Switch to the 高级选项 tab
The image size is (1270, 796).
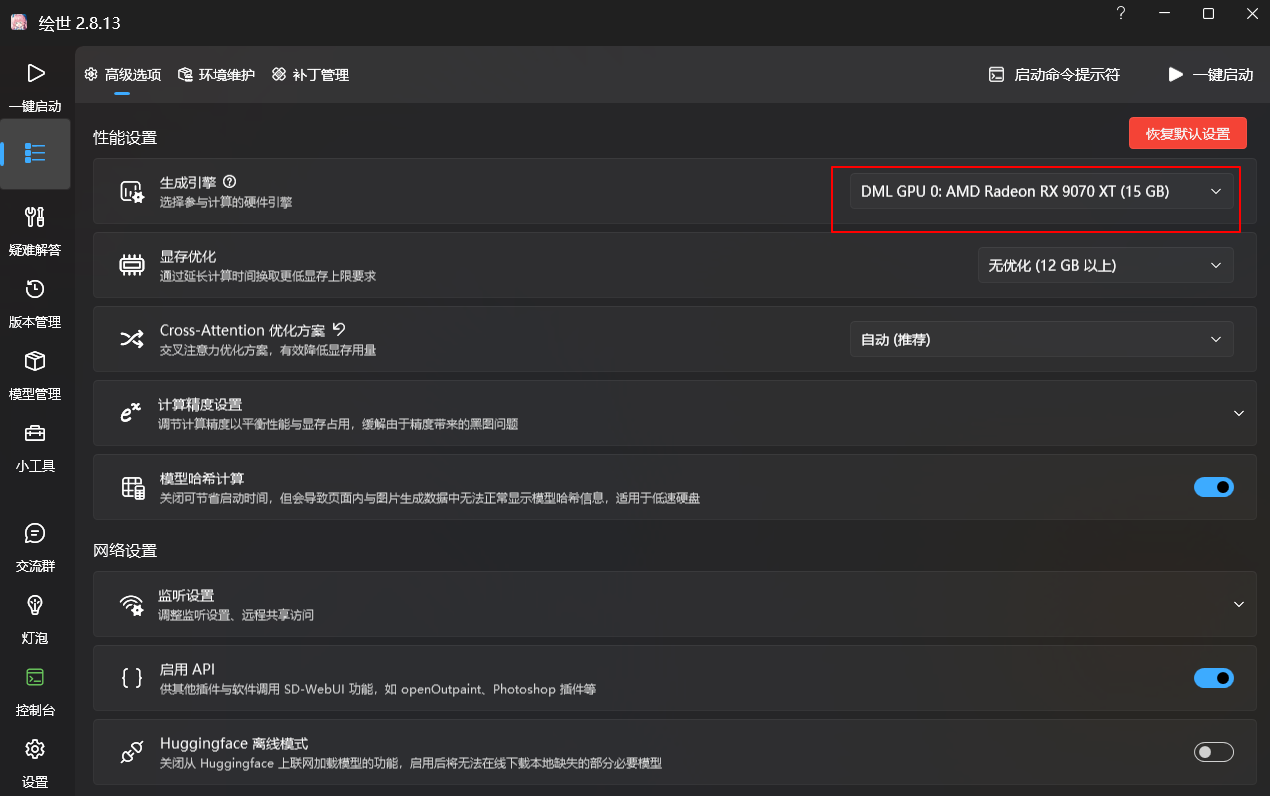point(122,75)
